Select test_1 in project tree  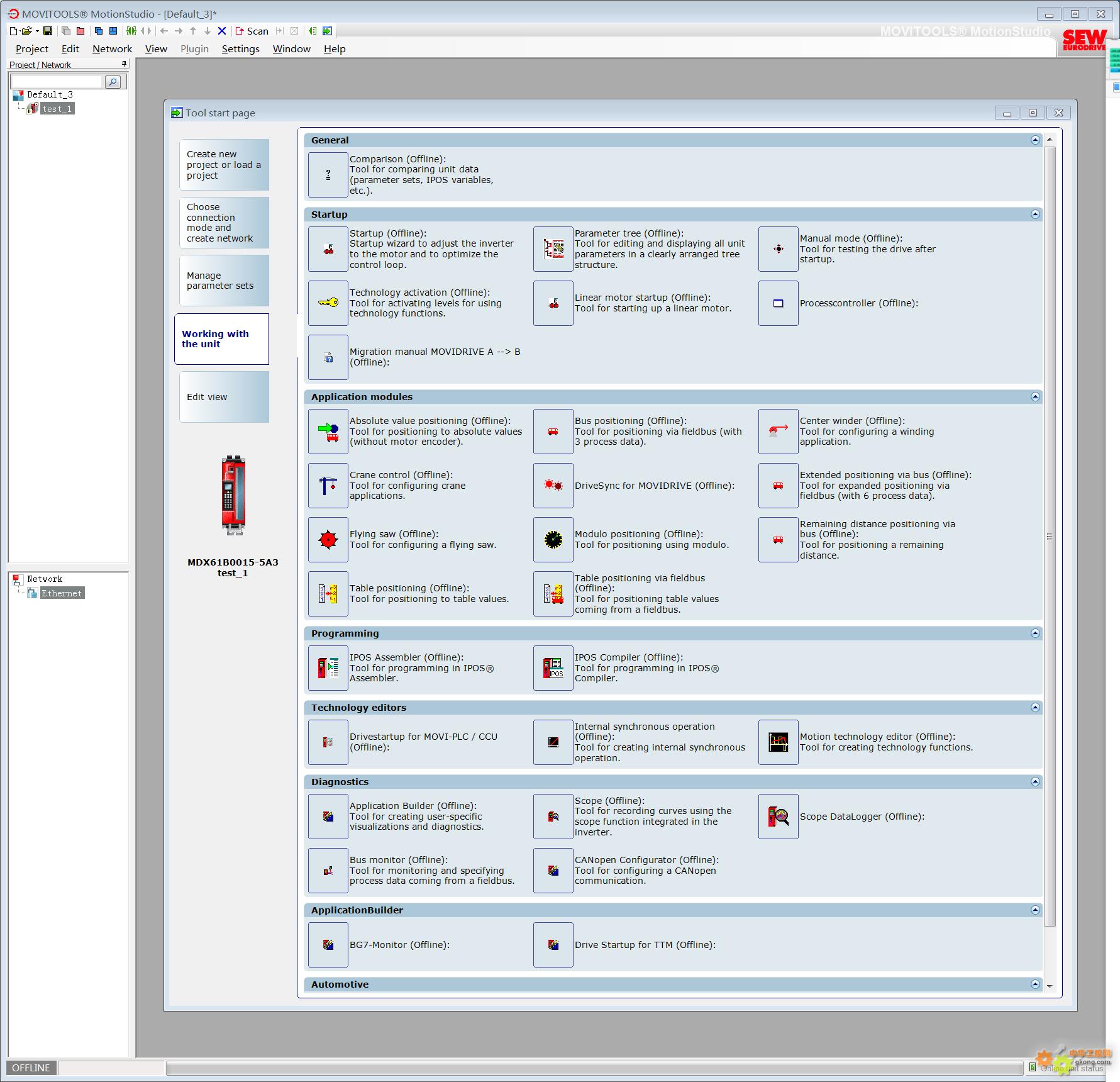57,109
